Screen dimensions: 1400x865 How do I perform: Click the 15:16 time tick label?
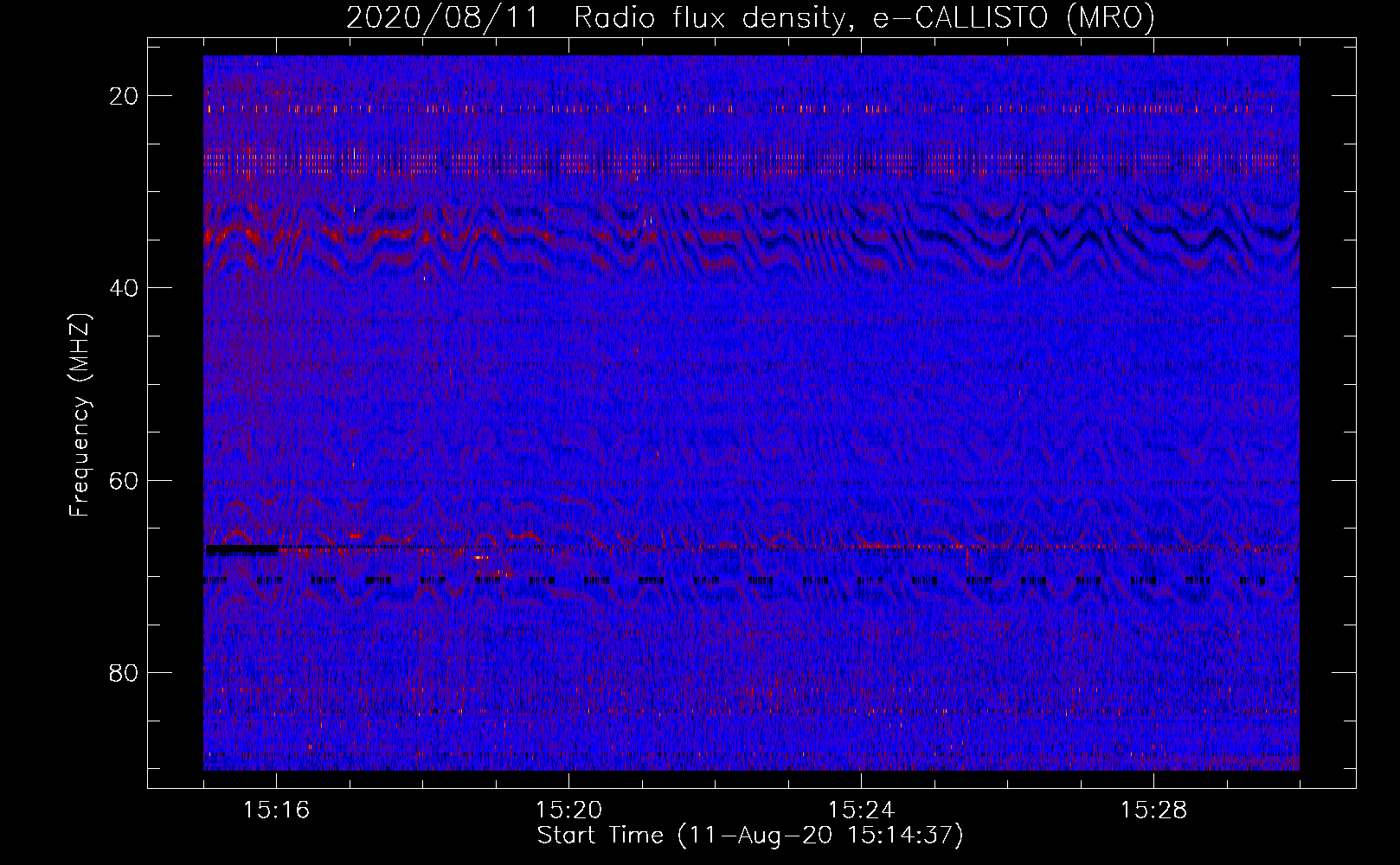(276, 811)
